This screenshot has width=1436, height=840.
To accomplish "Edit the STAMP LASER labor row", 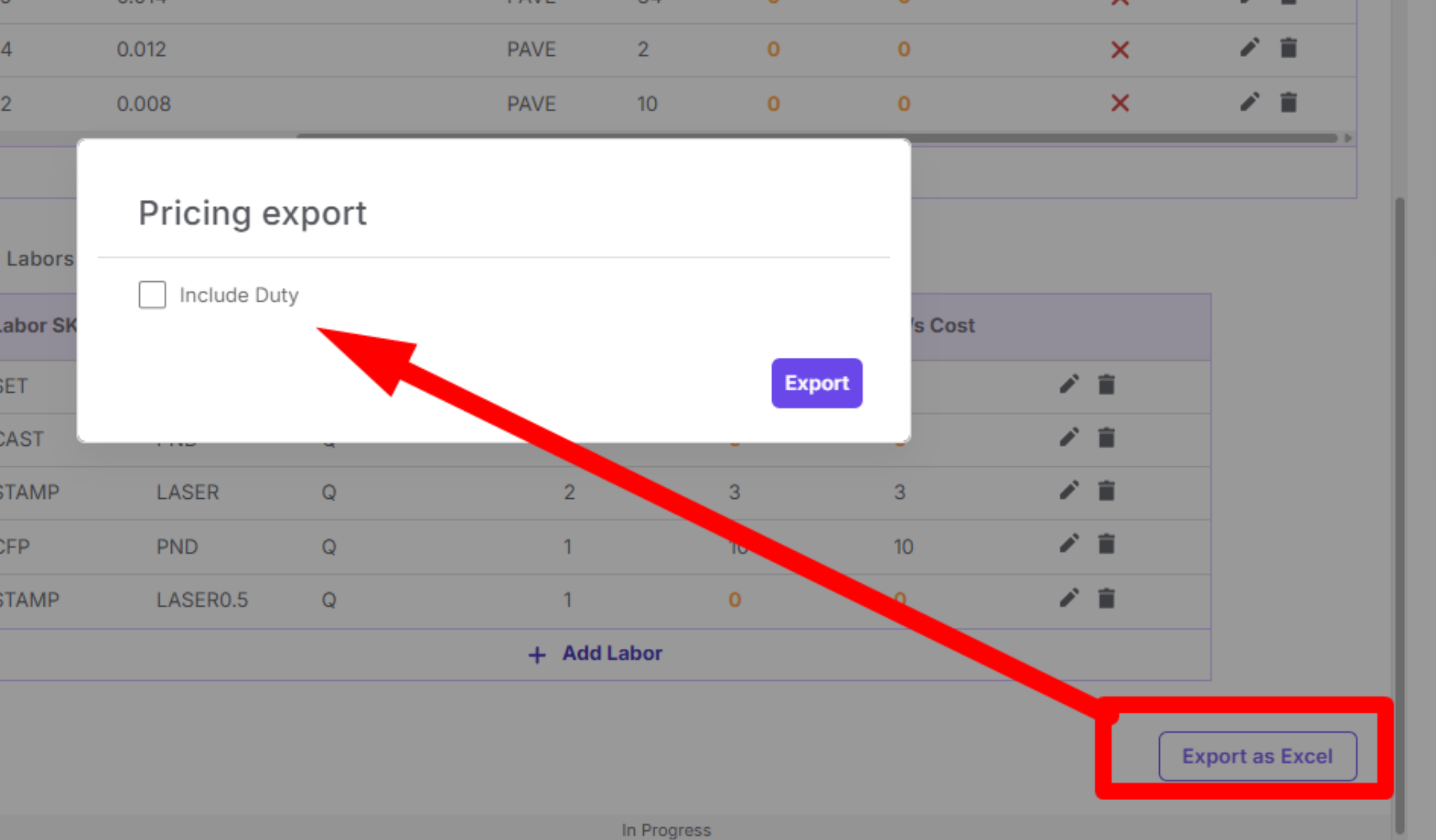I will coord(1069,491).
